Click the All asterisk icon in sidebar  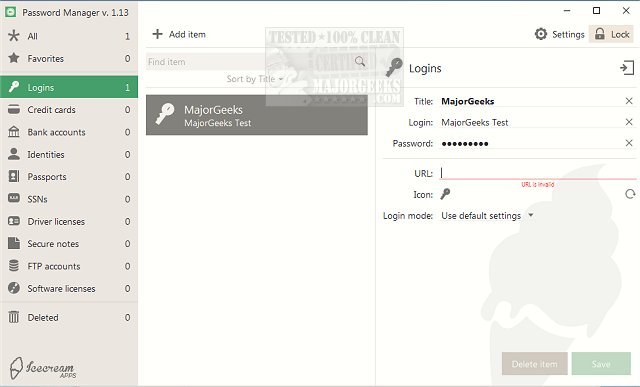[13, 36]
